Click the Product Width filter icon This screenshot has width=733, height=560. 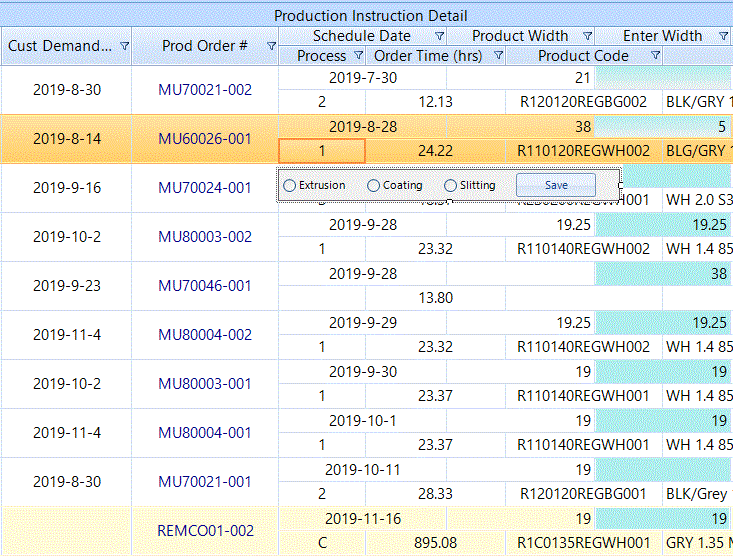click(x=587, y=36)
